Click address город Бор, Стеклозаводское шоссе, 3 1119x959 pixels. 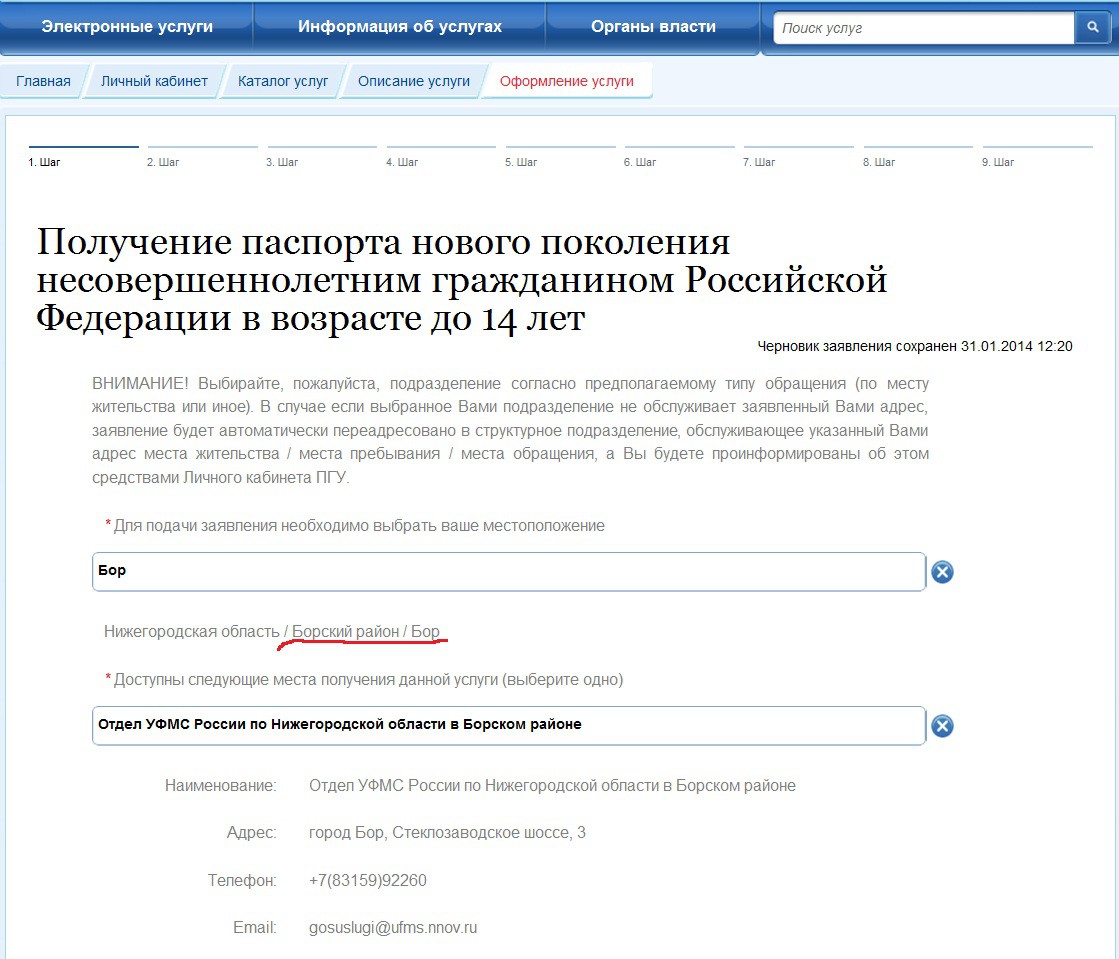[447, 833]
